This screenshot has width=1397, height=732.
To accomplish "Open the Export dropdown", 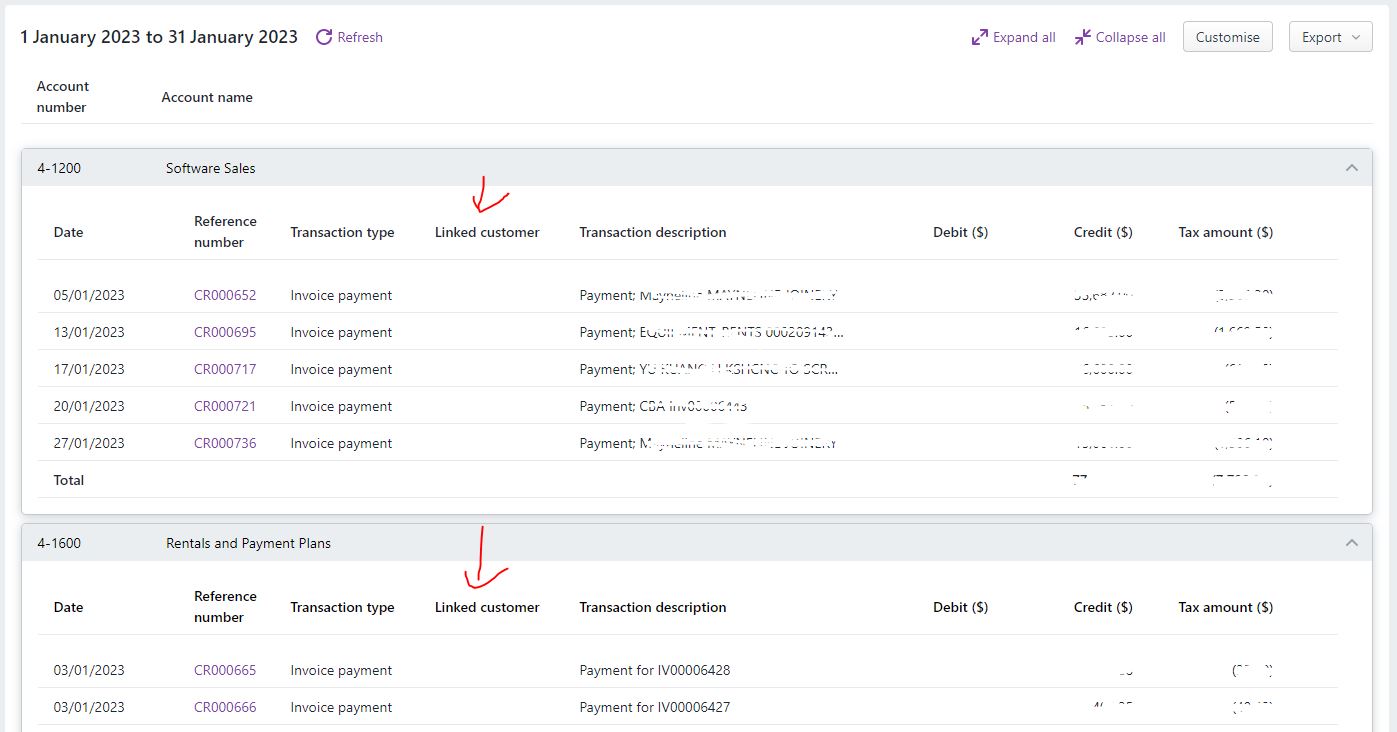I will tap(1331, 37).
